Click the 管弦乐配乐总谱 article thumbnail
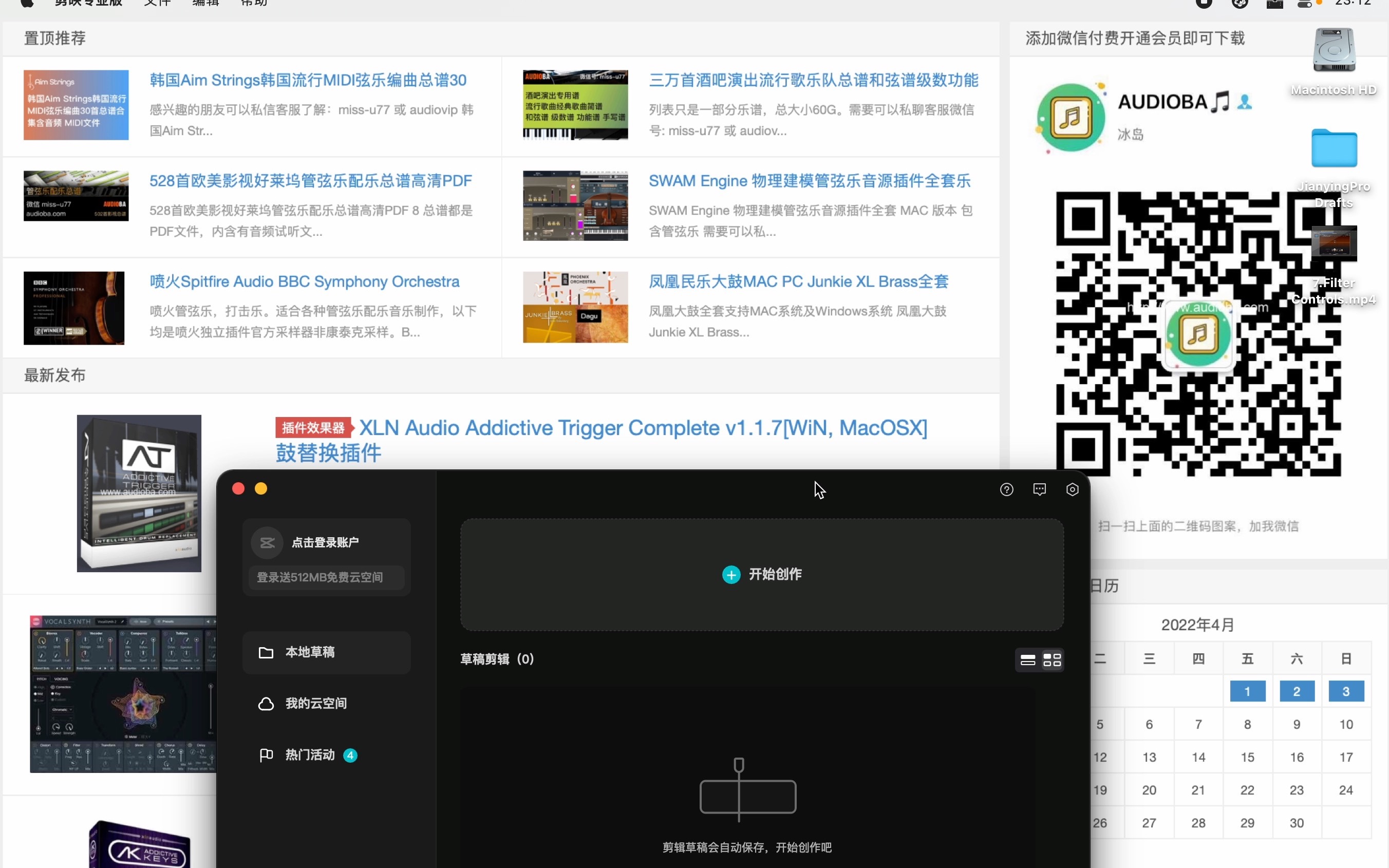 76,196
